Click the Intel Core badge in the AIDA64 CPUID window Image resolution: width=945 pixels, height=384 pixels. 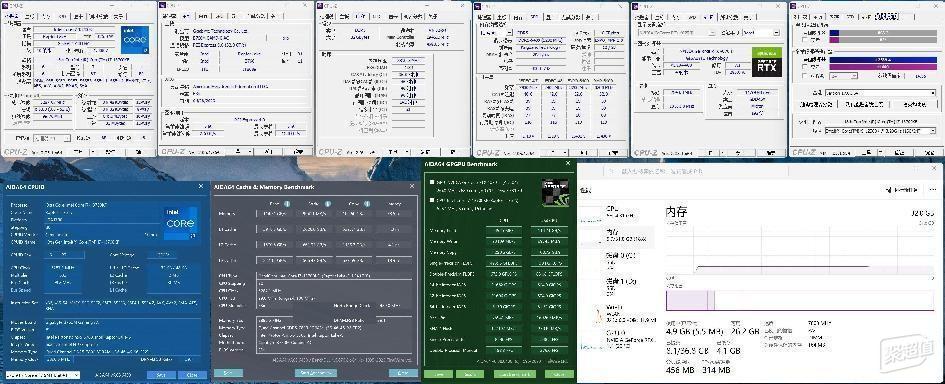pos(180,224)
